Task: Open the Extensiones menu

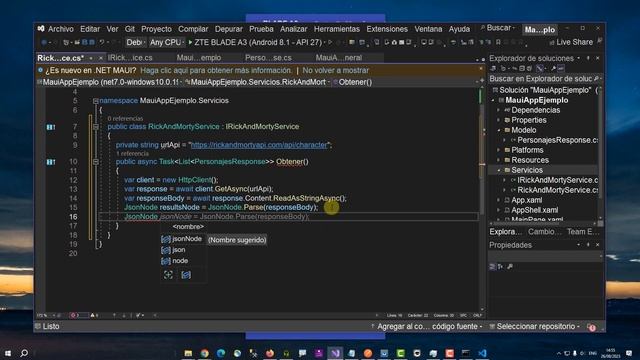Action: [x=387, y=29]
